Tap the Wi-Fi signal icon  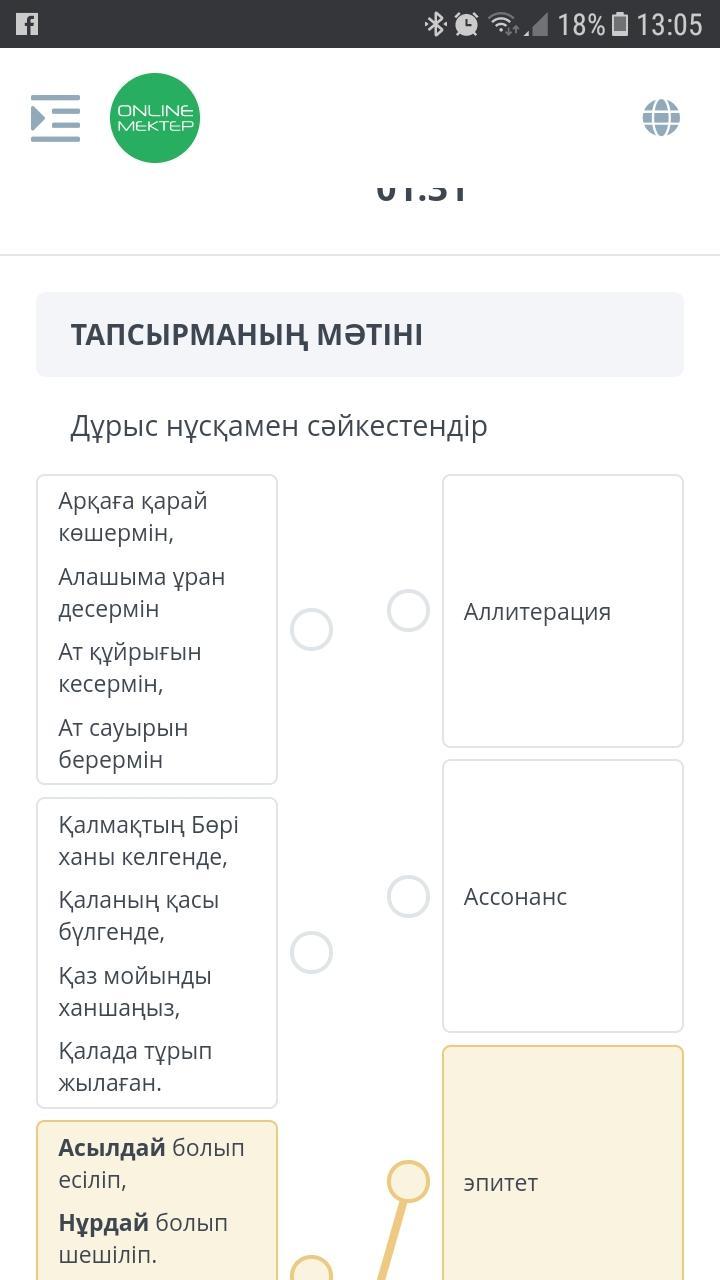[503, 24]
